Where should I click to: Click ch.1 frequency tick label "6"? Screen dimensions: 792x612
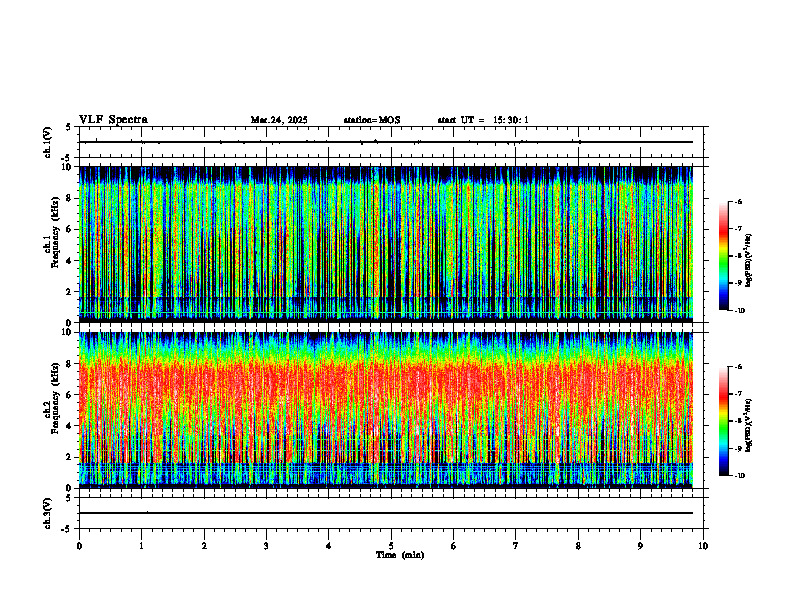click(69, 229)
